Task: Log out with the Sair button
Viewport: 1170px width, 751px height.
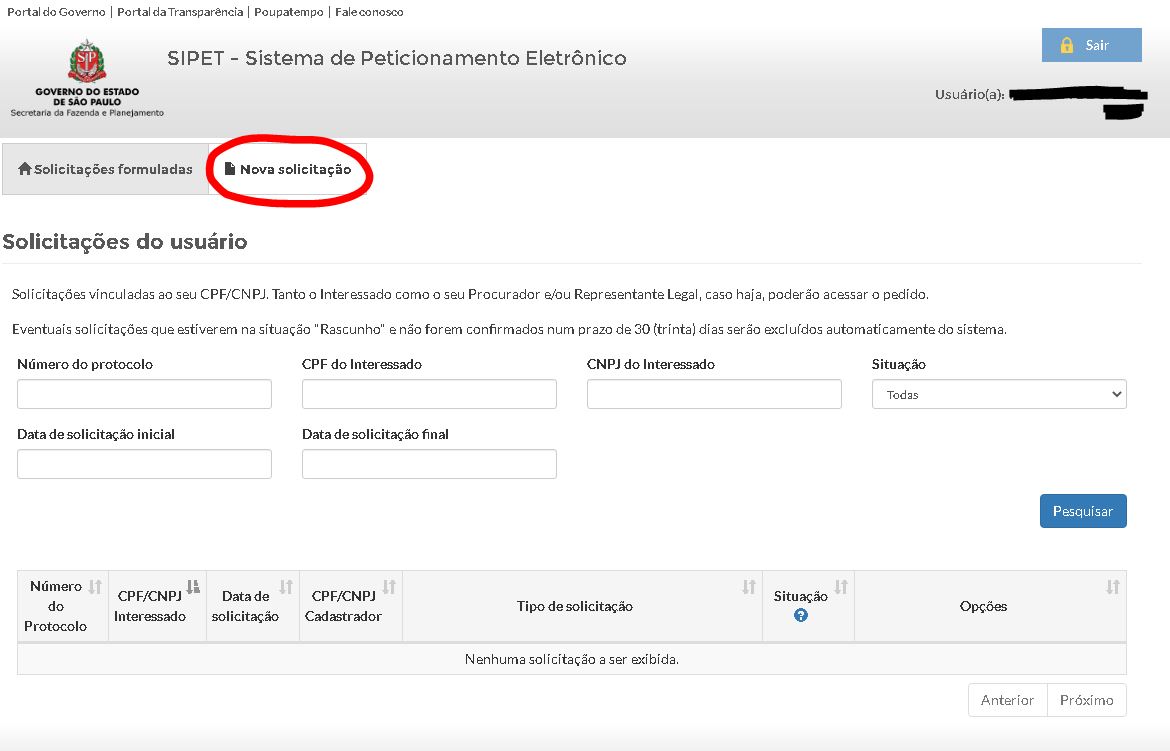Action: tap(1091, 45)
